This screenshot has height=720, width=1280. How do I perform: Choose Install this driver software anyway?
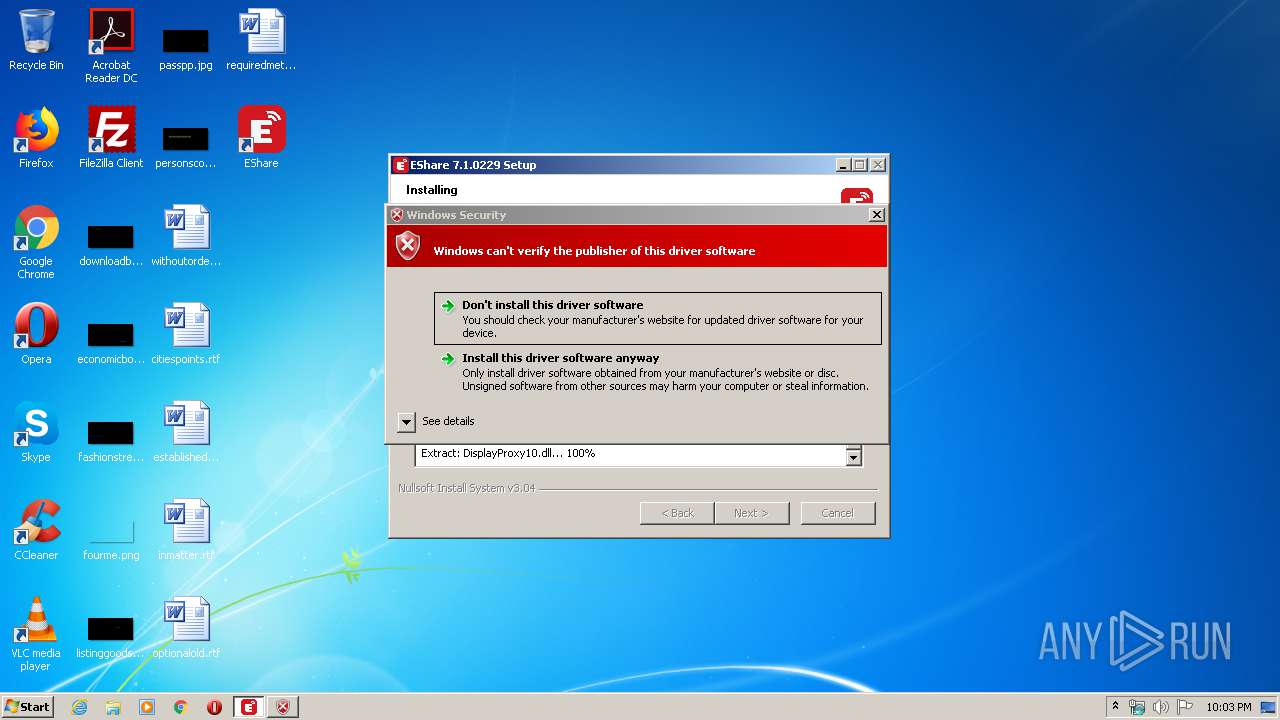point(658,371)
